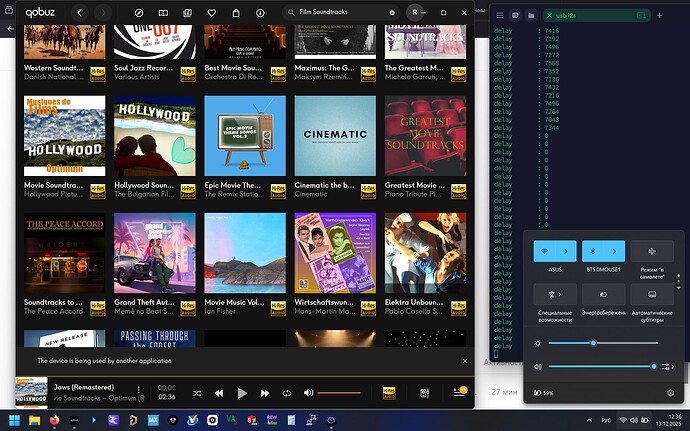This screenshot has height=431, width=690.
Task: Skip to next track
Action: click(264, 393)
